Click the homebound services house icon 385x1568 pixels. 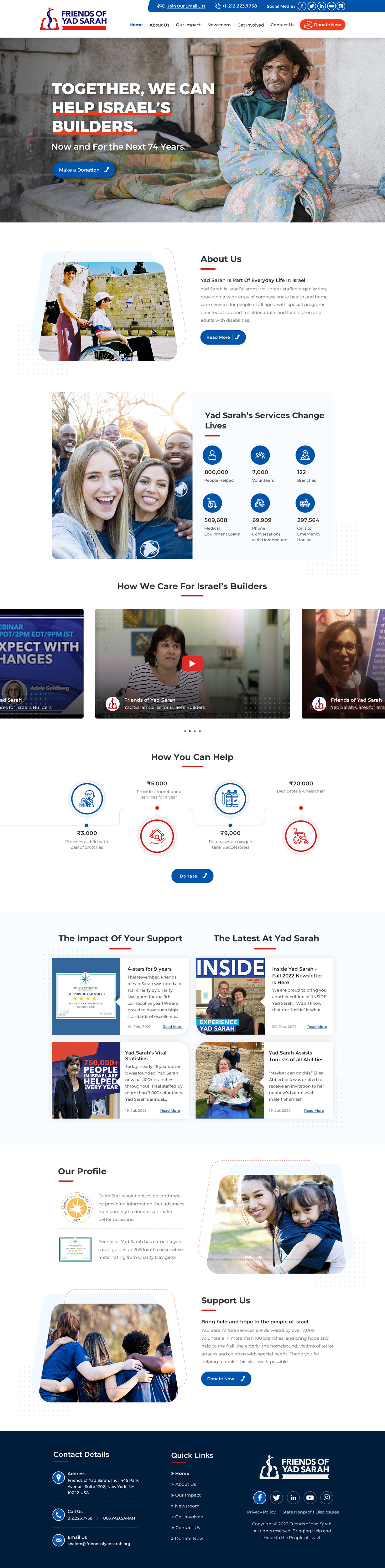pos(157,836)
